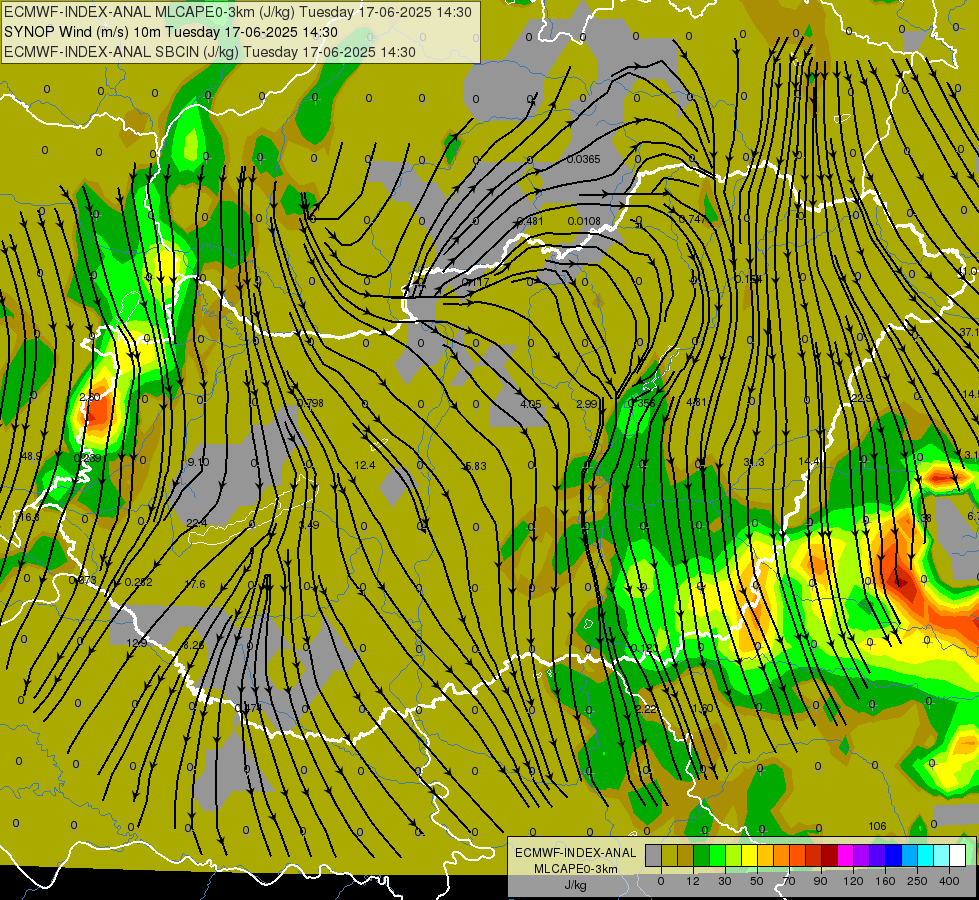Click the map value 106
Image resolution: width=979 pixels, height=900 pixels.
[x=877, y=826]
